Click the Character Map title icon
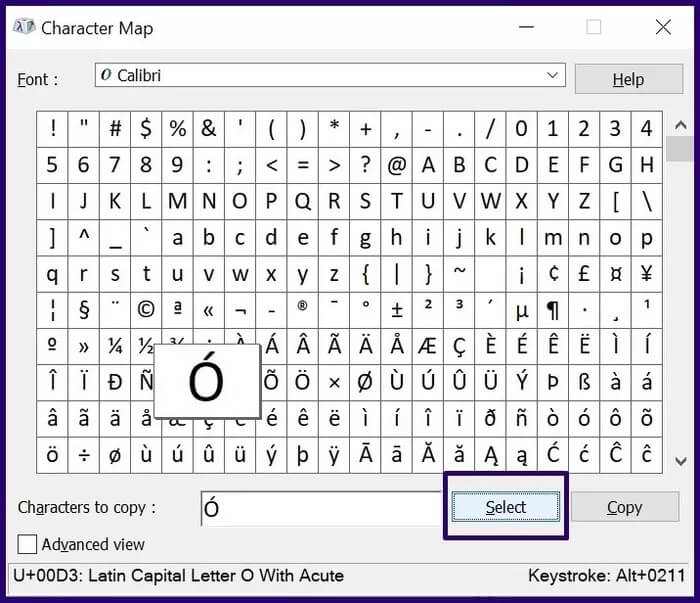The height and width of the screenshot is (603, 700). coord(24,27)
